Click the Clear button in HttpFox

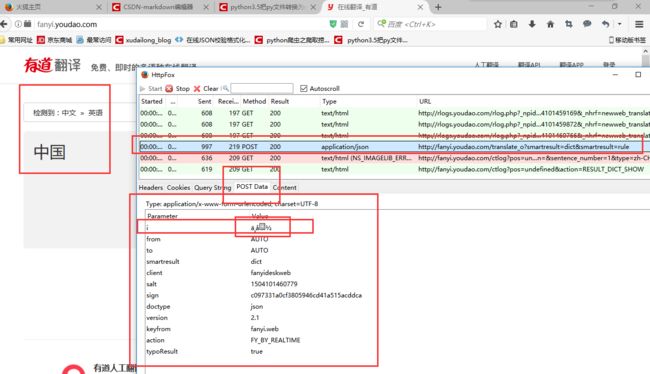206,88
